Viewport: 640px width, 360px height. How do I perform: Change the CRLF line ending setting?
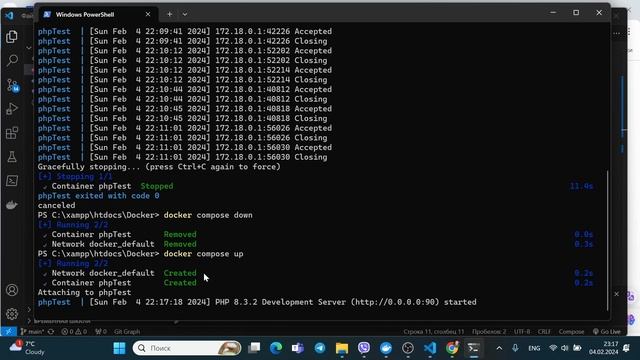[x=544, y=331]
